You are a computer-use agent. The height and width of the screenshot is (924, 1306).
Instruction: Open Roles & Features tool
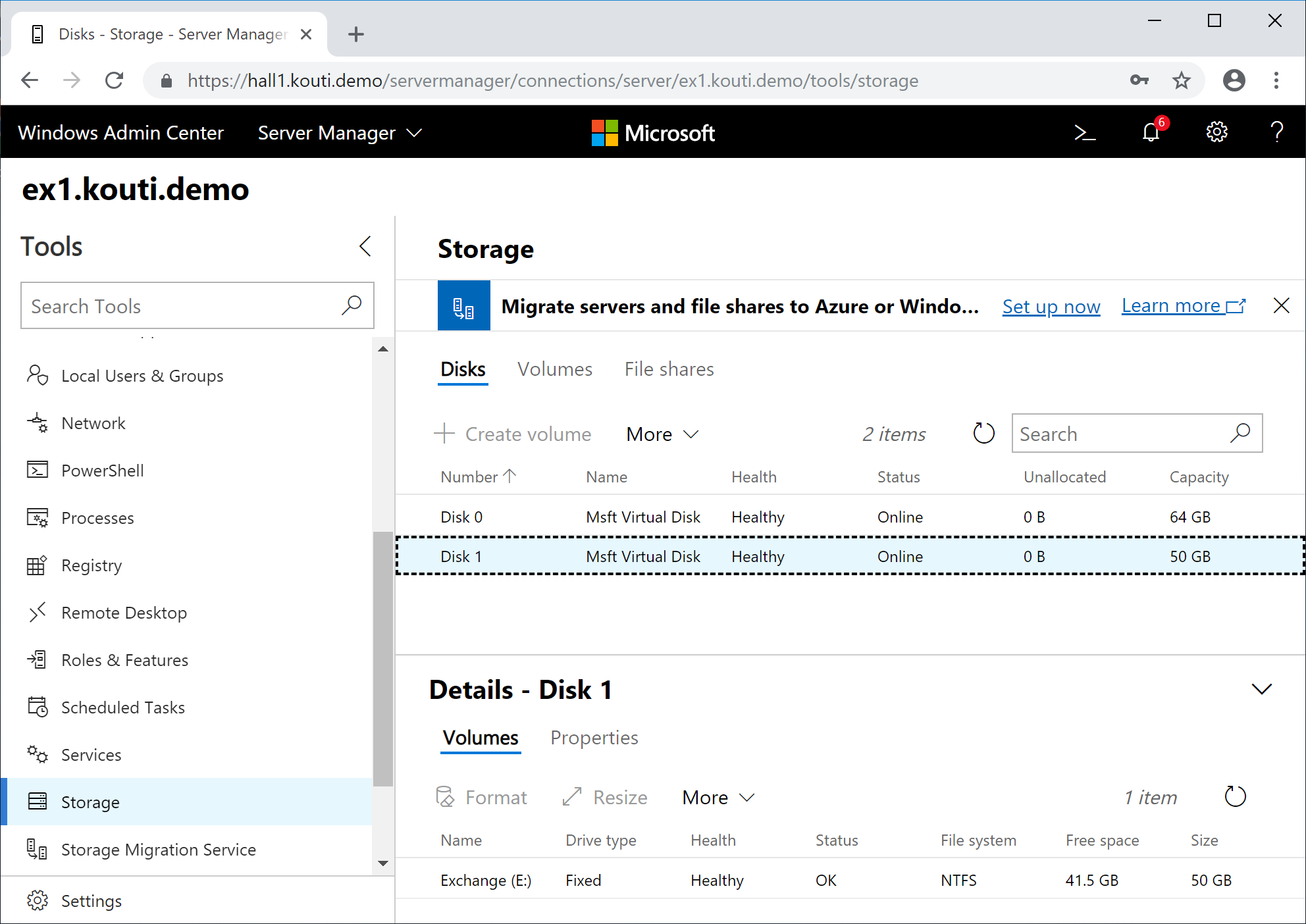click(x=124, y=660)
